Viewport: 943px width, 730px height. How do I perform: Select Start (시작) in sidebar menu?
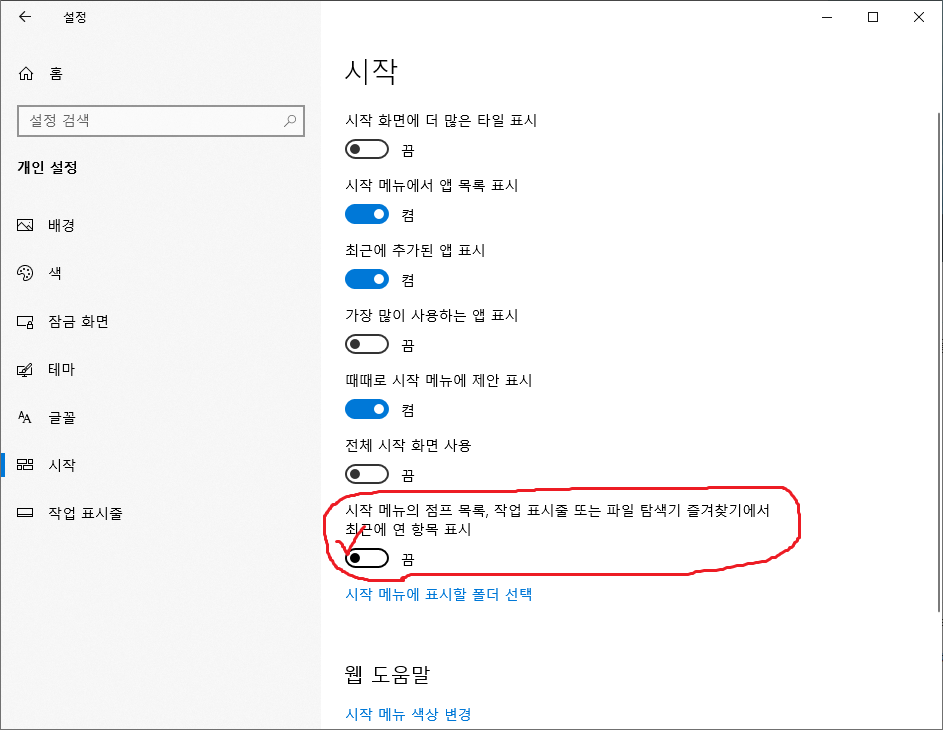[62, 465]
